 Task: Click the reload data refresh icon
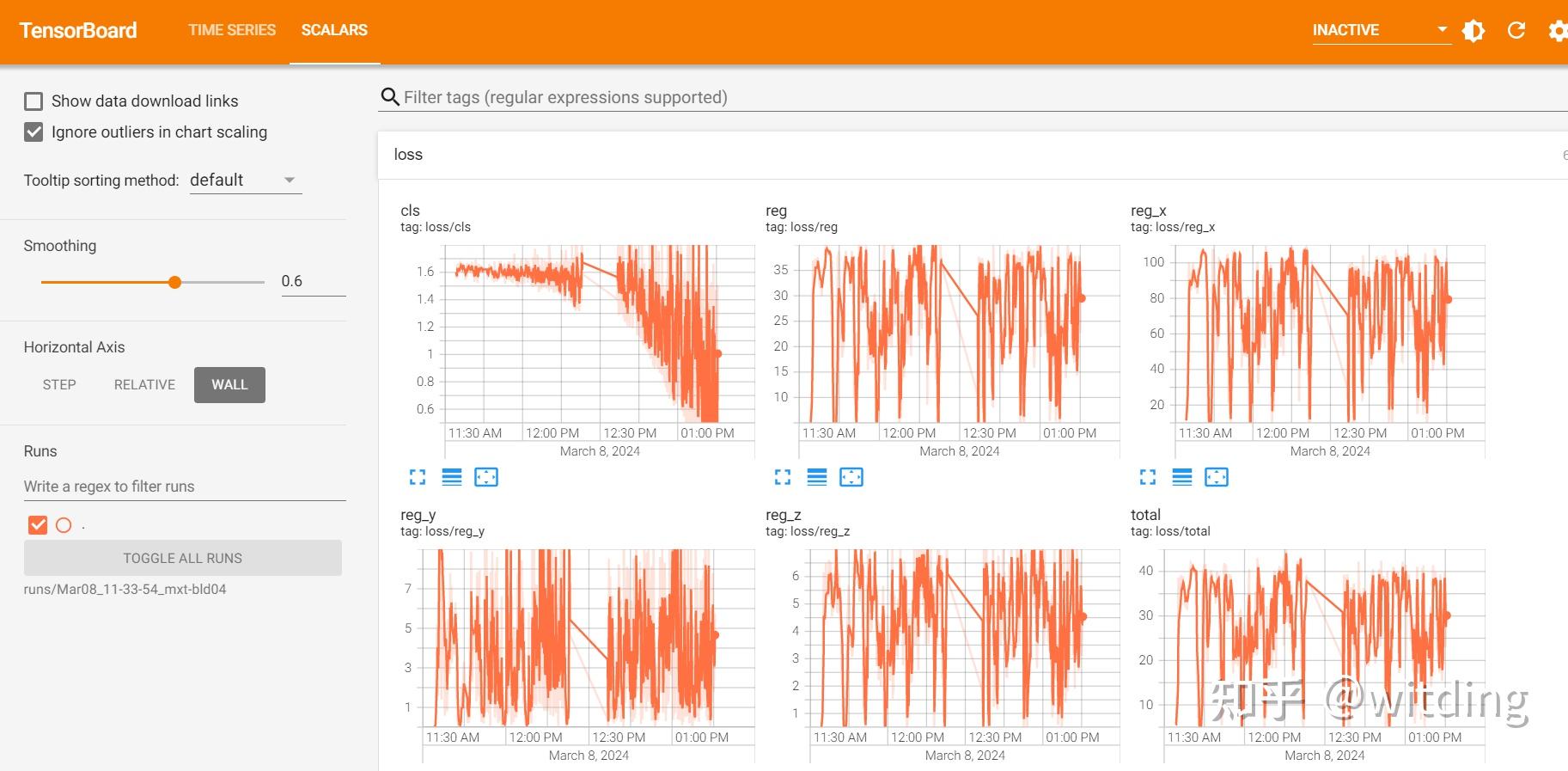pyautogui.click(x=1516, y=31)
